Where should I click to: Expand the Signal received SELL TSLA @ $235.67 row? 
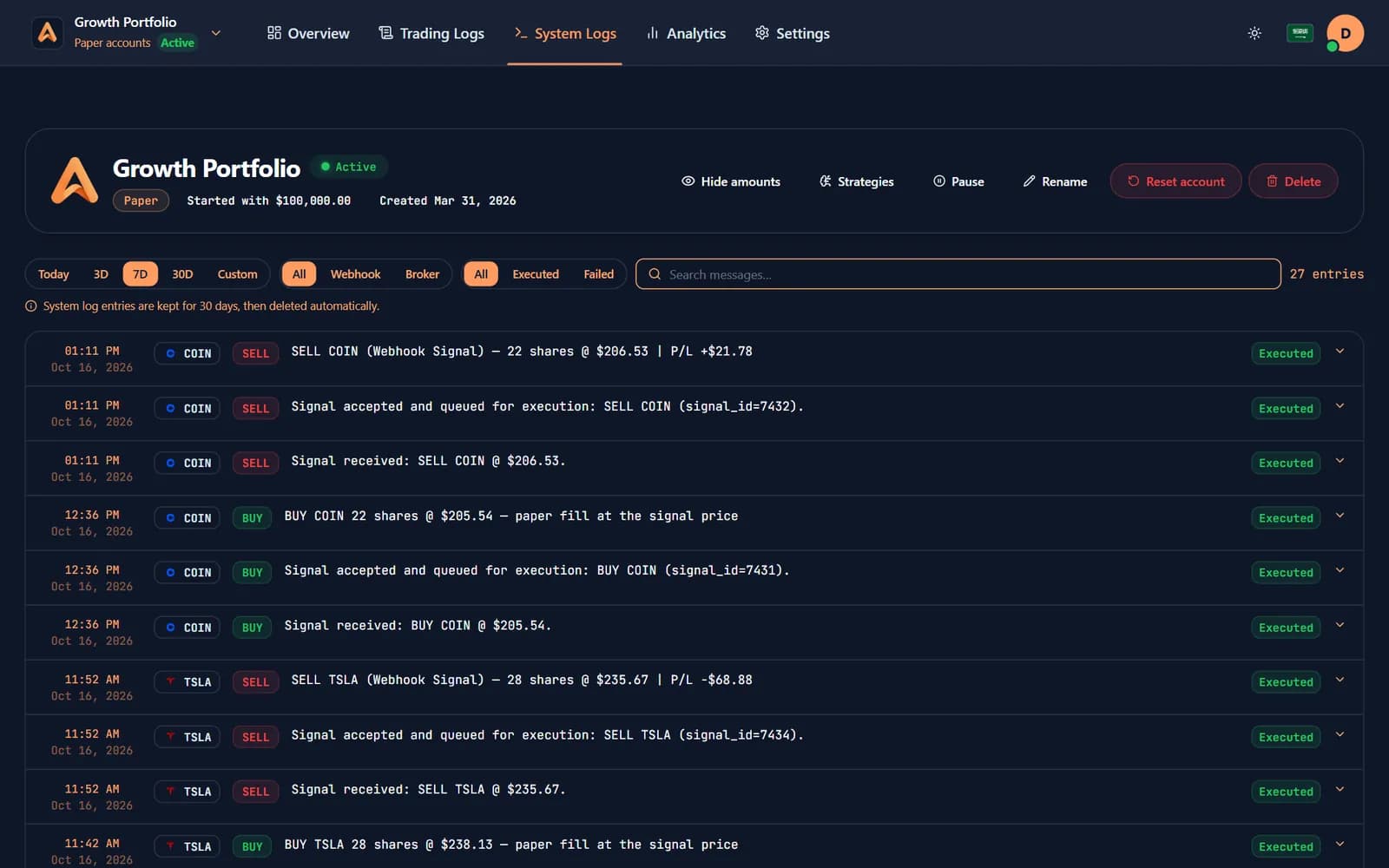tap(1340, 789)
